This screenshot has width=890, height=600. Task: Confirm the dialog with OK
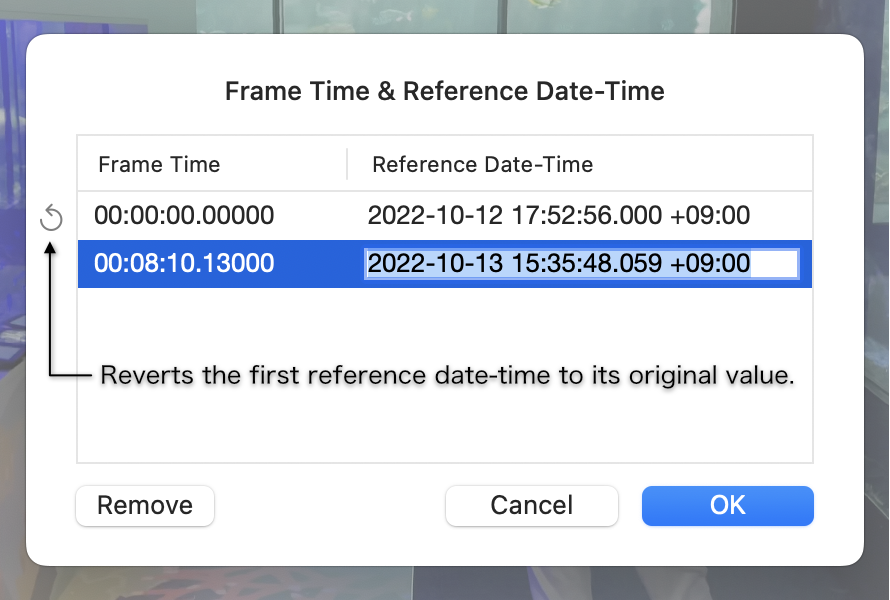pyautogui.click(x=727, y=506)
